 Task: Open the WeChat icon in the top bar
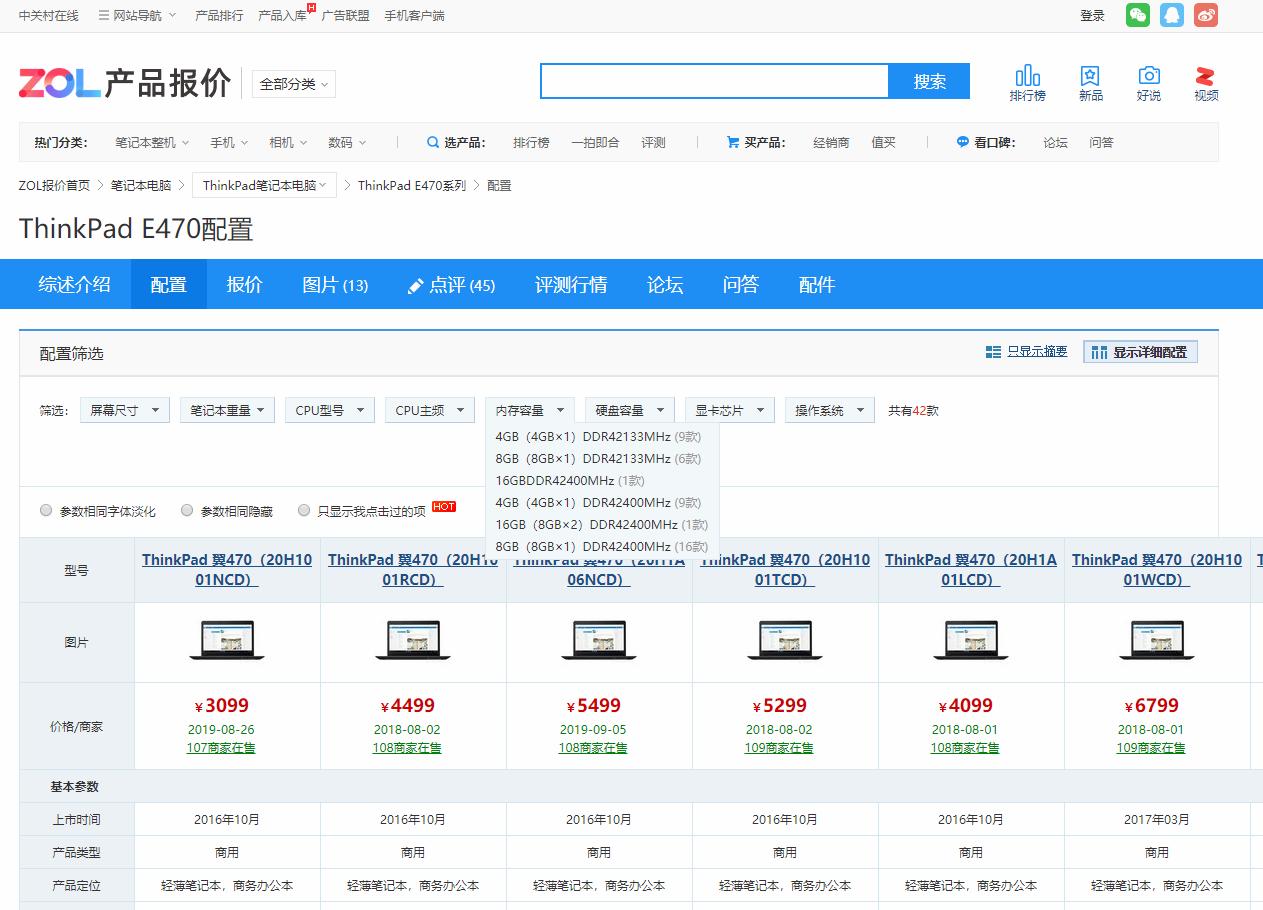1137,15
